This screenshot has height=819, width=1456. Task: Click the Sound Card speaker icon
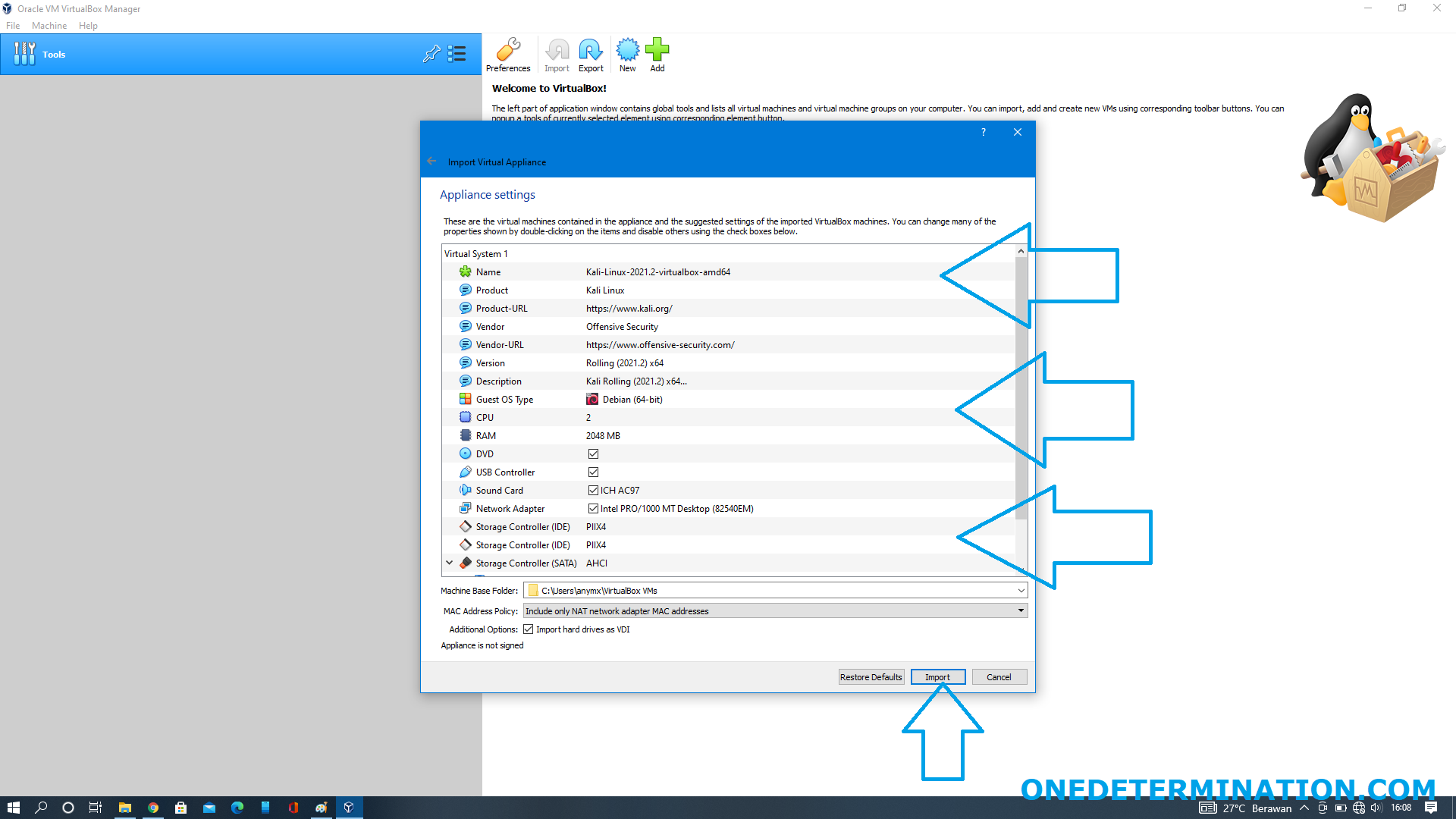pos(466,490)
